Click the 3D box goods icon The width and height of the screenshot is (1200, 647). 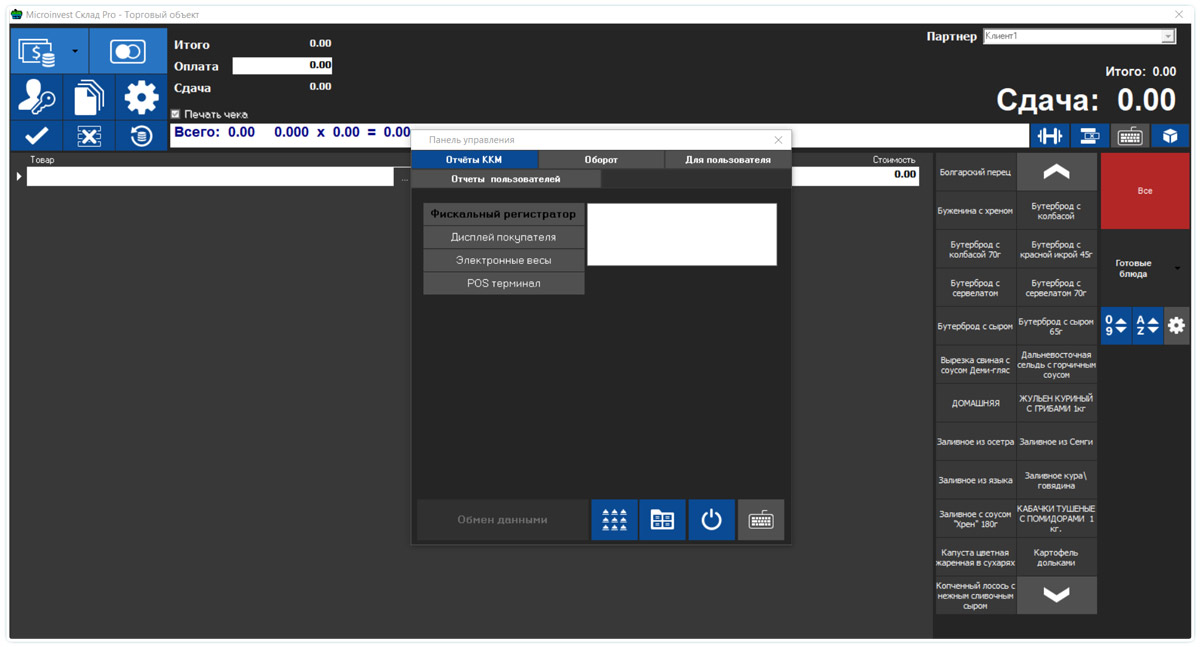1169,136
